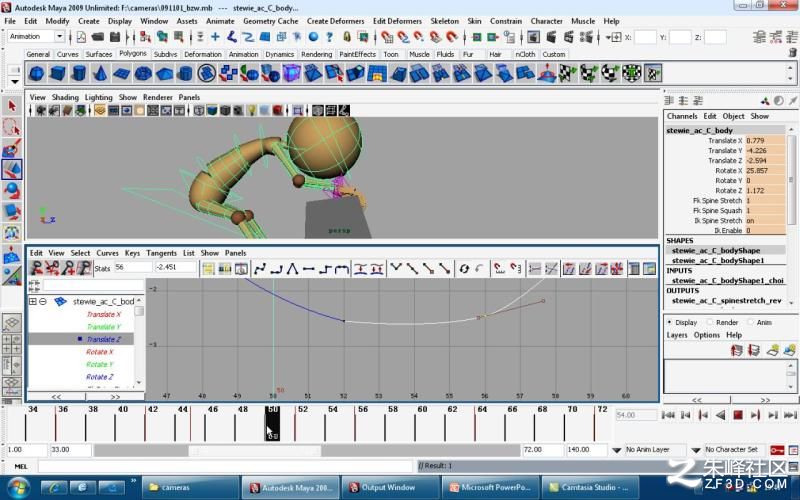800x500 pixels.
Task: Create a polygon torus from shelf
Action: point(143,73)
